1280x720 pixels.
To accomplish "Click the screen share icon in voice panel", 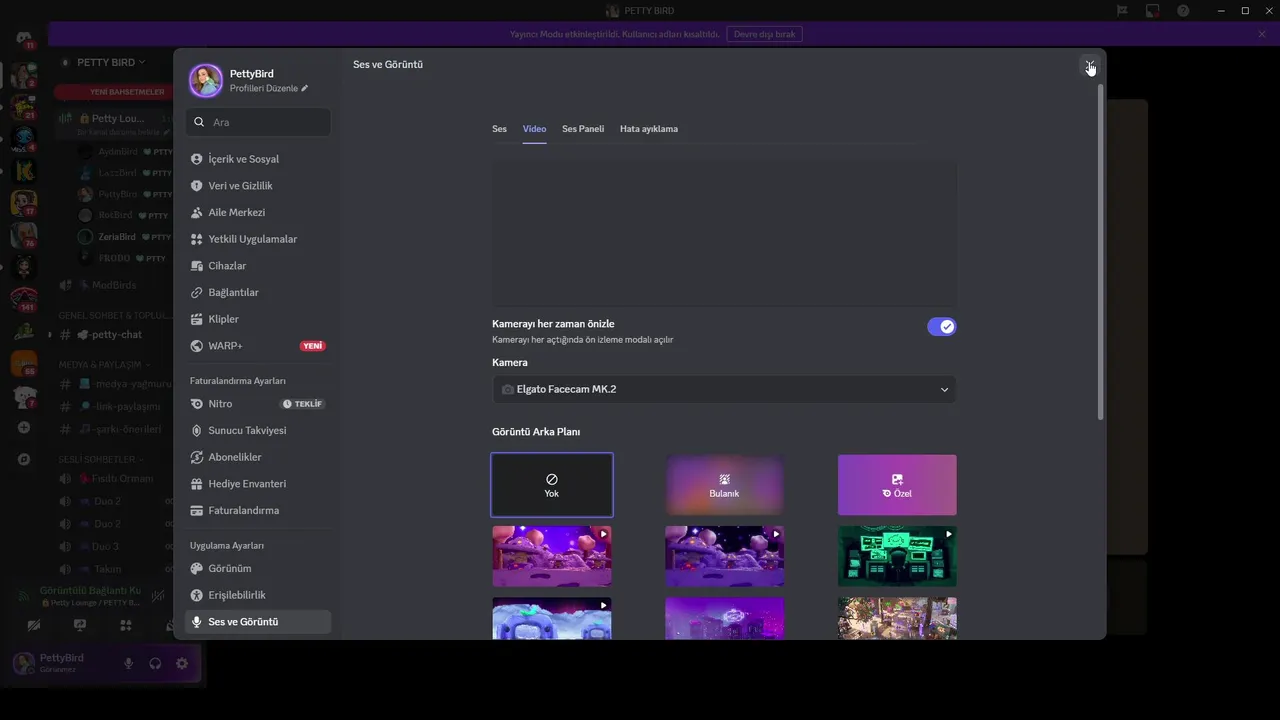I will (x=80, y=625).
